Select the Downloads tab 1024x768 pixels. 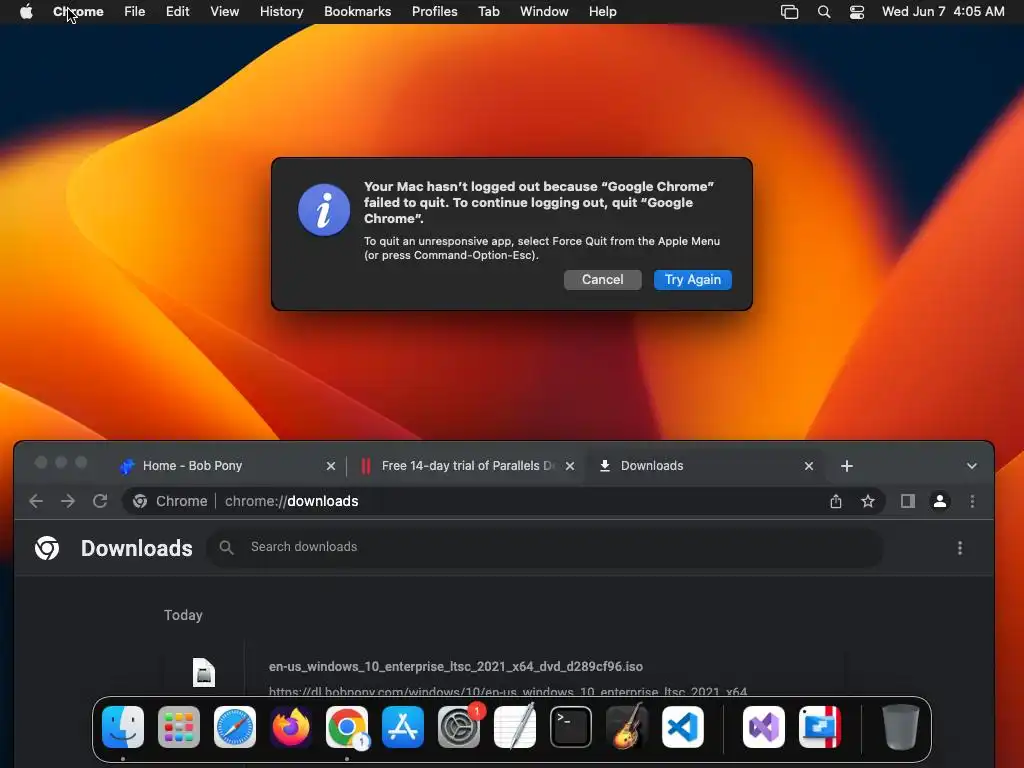[705, 466]
